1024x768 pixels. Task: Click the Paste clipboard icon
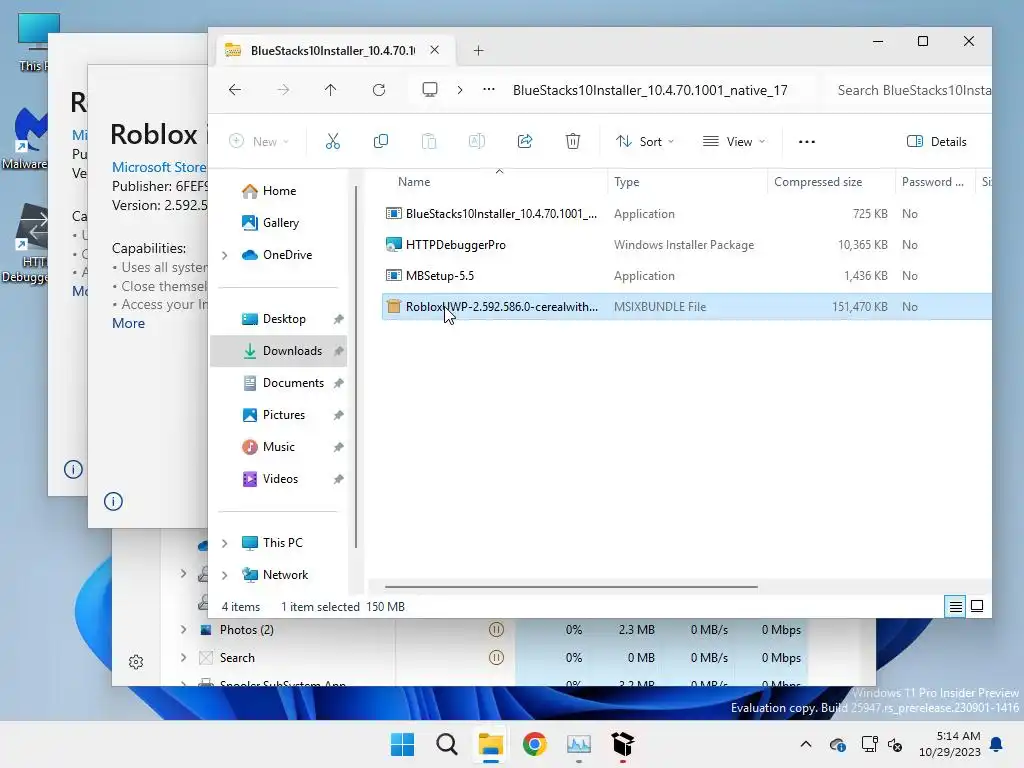tap(428, 141)
